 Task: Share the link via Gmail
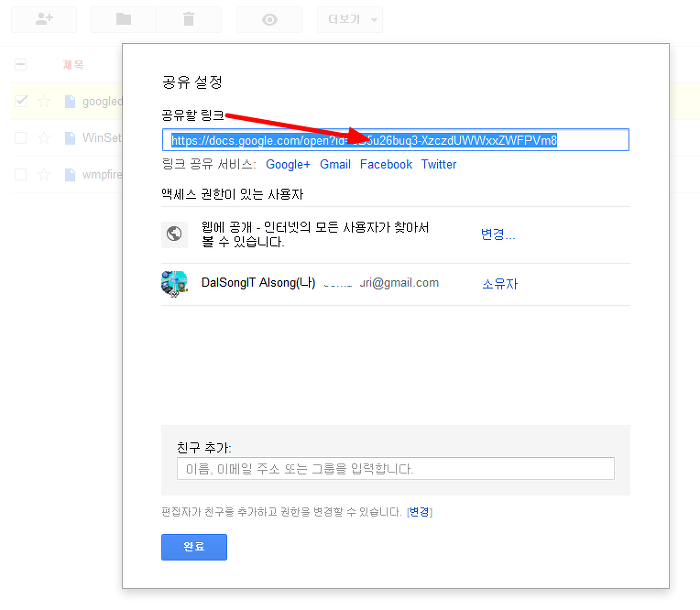pos(335,164)
